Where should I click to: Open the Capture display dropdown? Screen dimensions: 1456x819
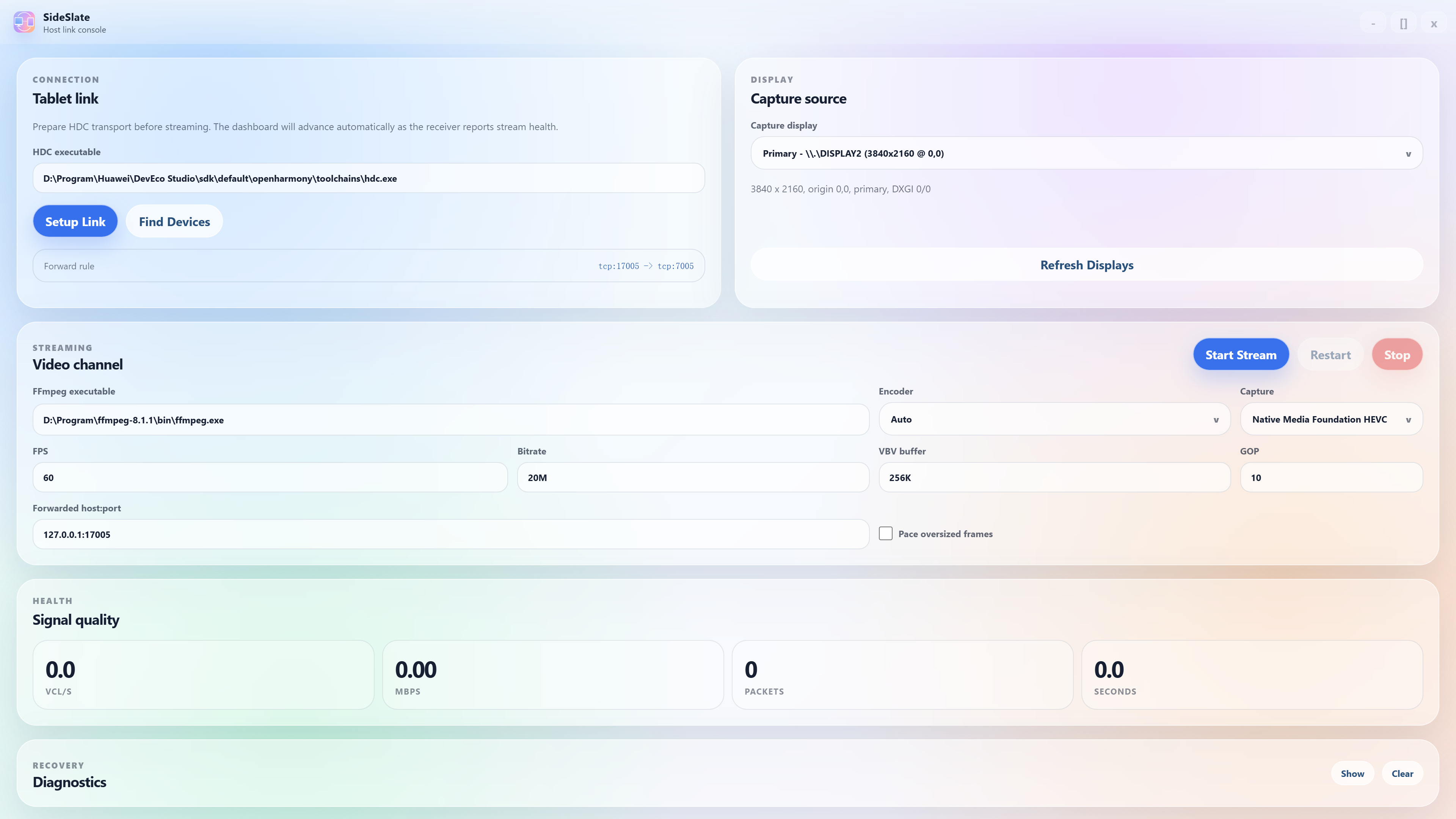(1086, 153)
